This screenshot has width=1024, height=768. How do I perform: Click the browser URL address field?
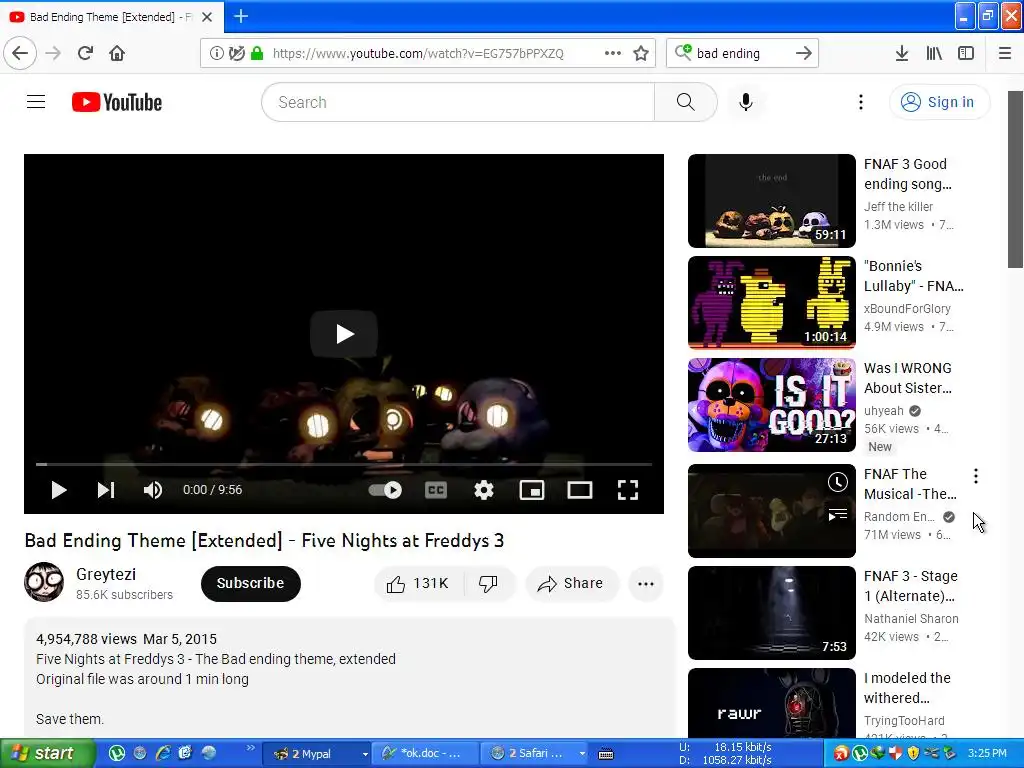click(418, 53)
